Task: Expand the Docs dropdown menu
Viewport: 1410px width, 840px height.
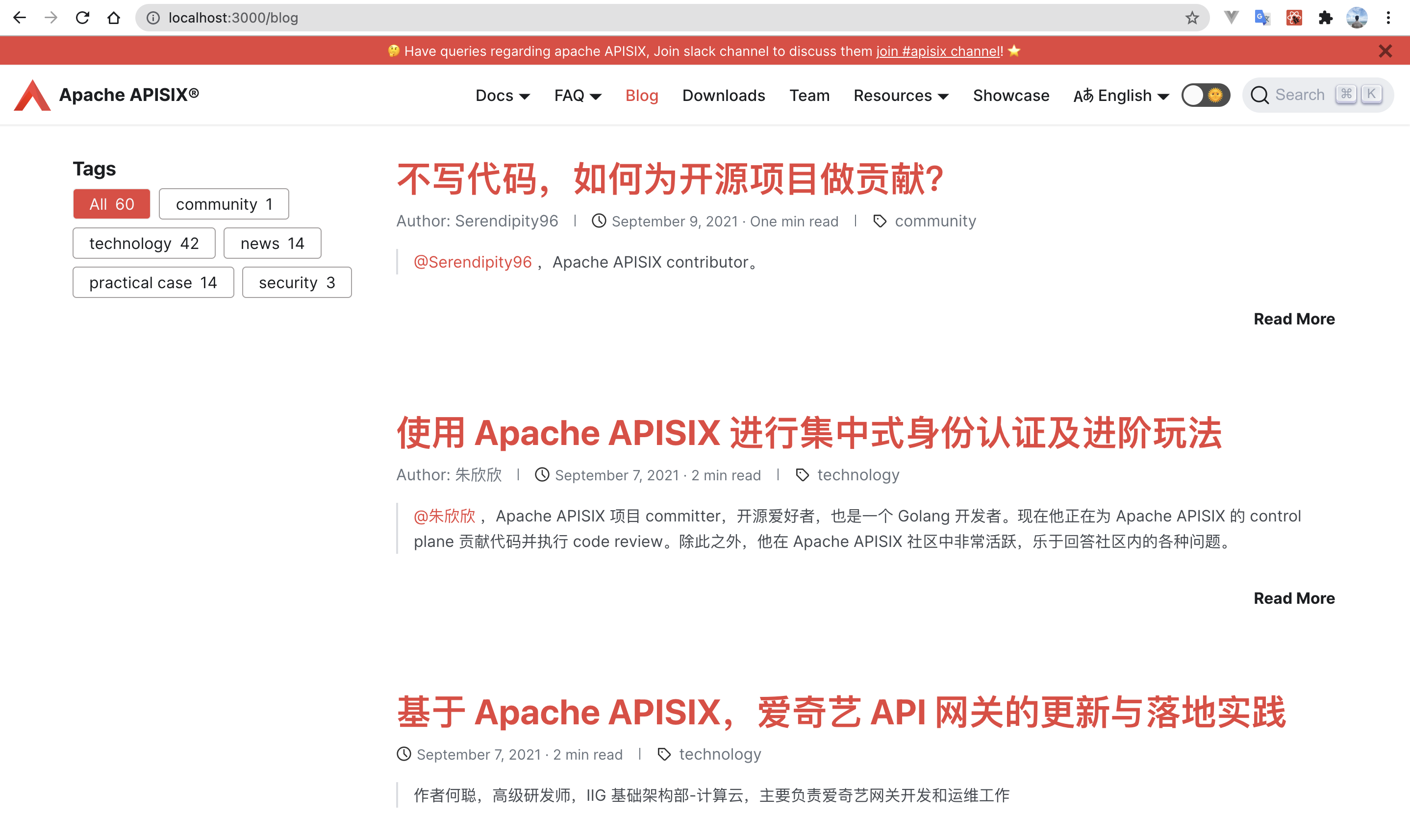Action: coord(503,96)
